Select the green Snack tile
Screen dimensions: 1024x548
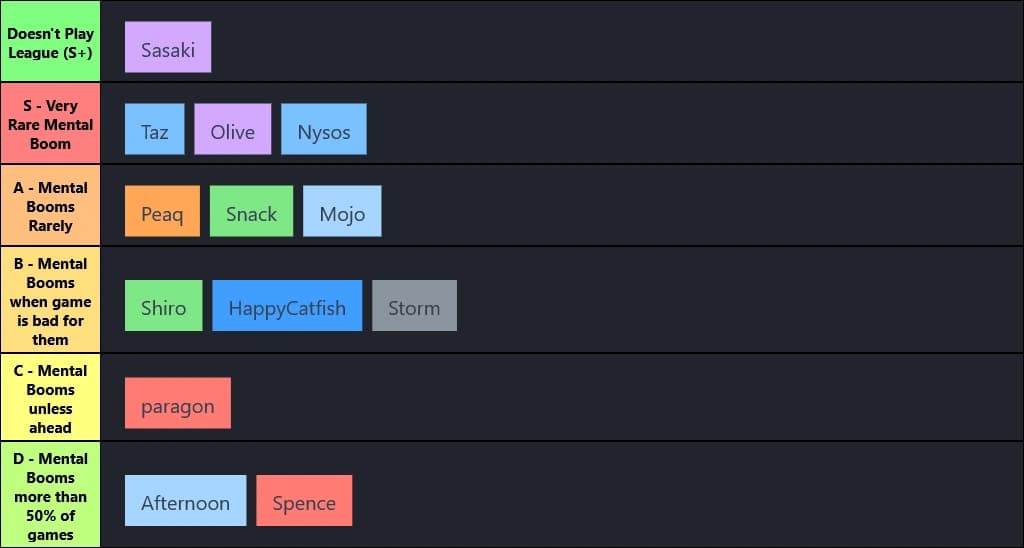pos(251,211)
